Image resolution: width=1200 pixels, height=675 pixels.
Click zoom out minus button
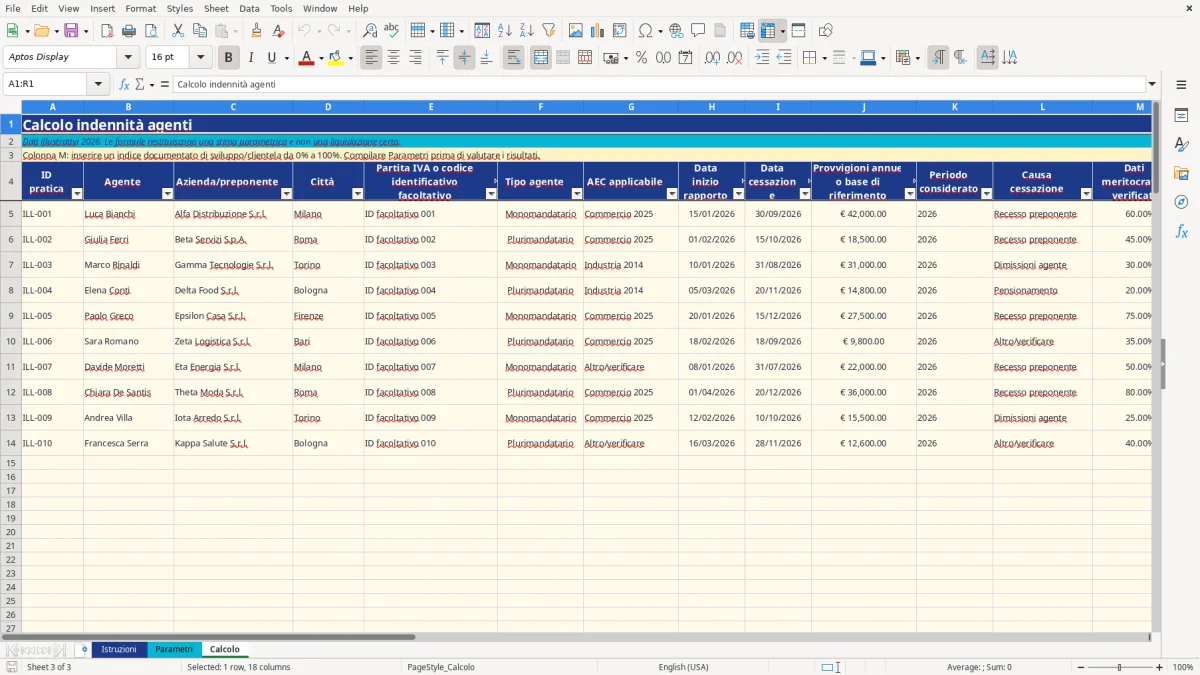(1079, 667)
